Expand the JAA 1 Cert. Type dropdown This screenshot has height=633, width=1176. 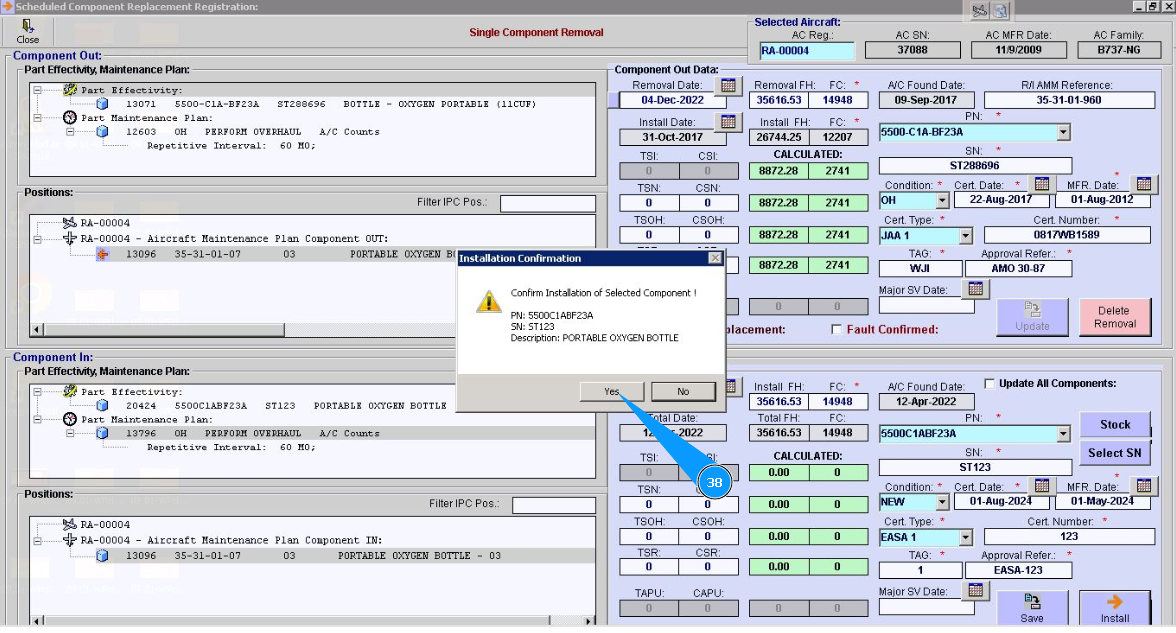point(965,236)
